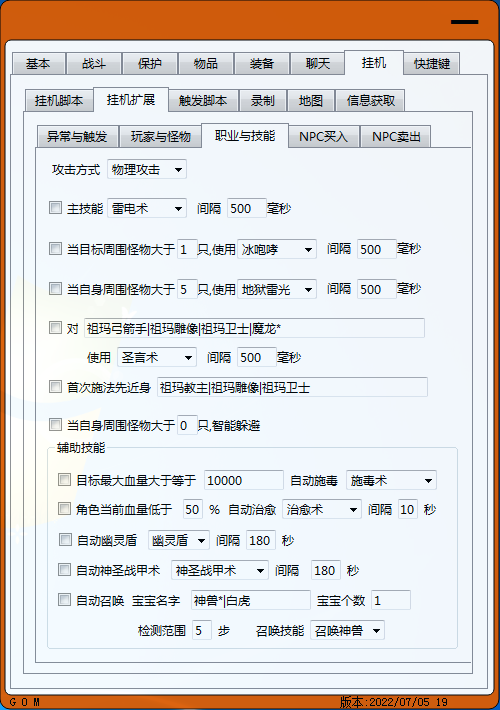Image resolution: width=500 pixels, height=710 pixels.
Task: Click the 冰咆哮 间隔 500 field
Action: pos(377,249)
